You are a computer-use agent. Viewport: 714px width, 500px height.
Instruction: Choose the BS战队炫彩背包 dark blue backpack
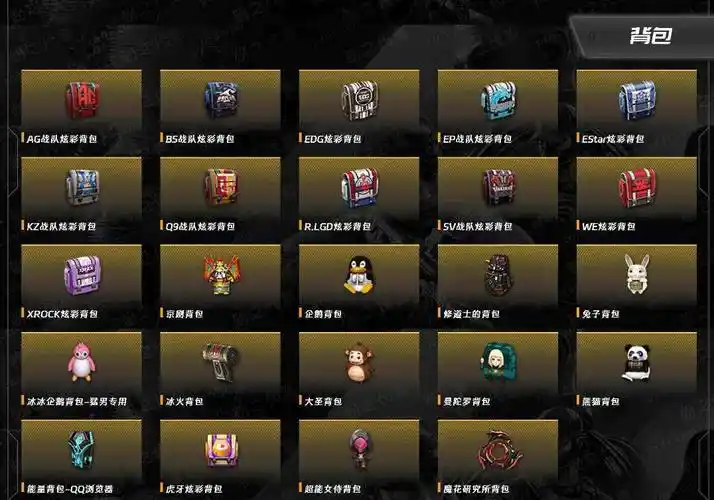point(221,100)
